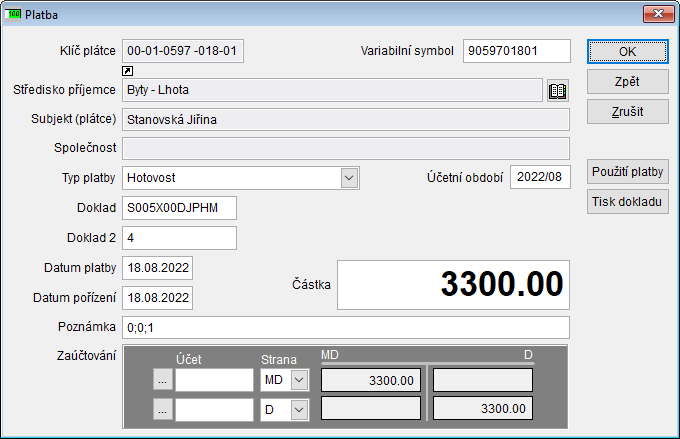Confirm the payment with OK
This screenshot has height=439, width=680.
pyautogui.click(x=627, y=52)
